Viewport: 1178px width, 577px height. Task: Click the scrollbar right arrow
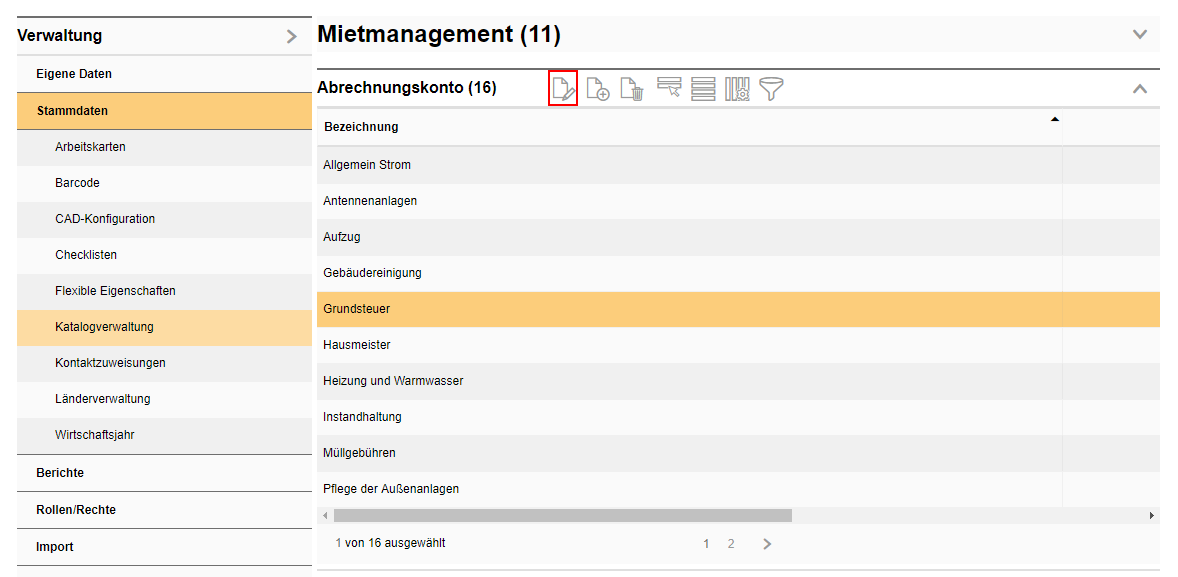[x=1152, y=515]
